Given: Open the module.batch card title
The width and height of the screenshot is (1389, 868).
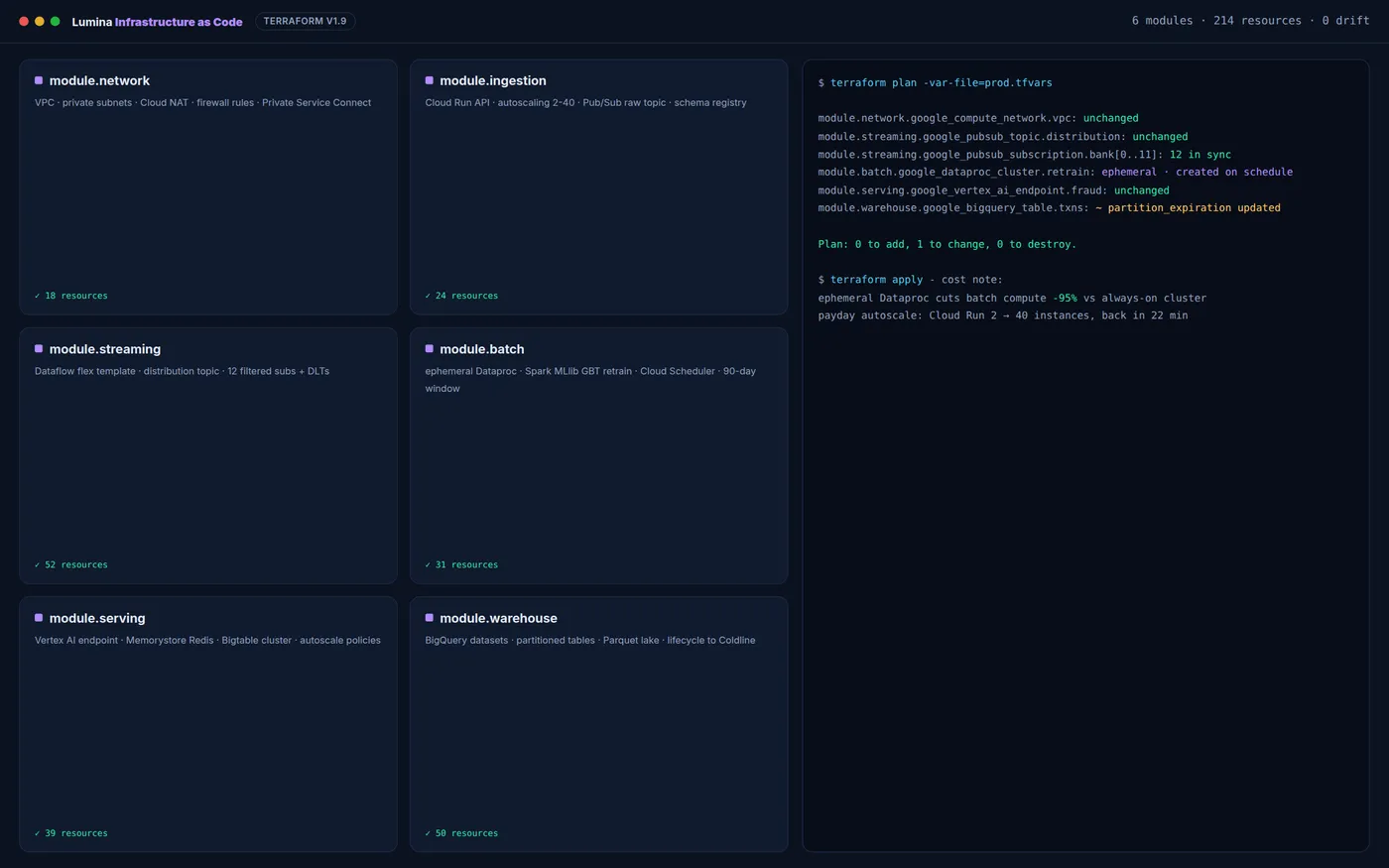Looking at the screenshot, I should pyautogui.click(x=482, y=349).
